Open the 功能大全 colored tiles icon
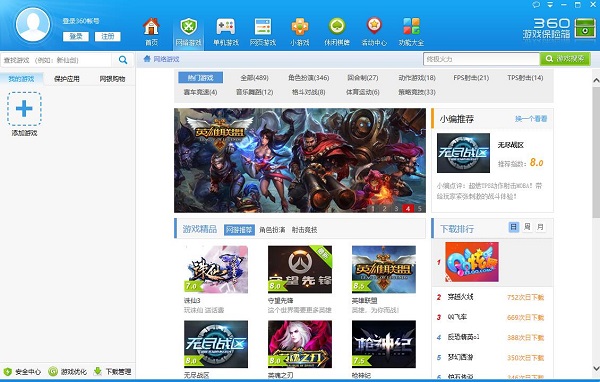 click(411, 27)
